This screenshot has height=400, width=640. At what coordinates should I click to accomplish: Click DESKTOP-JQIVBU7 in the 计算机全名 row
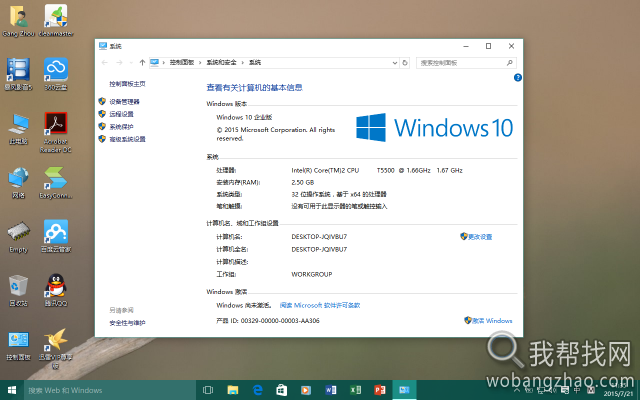tap(319, 249)
